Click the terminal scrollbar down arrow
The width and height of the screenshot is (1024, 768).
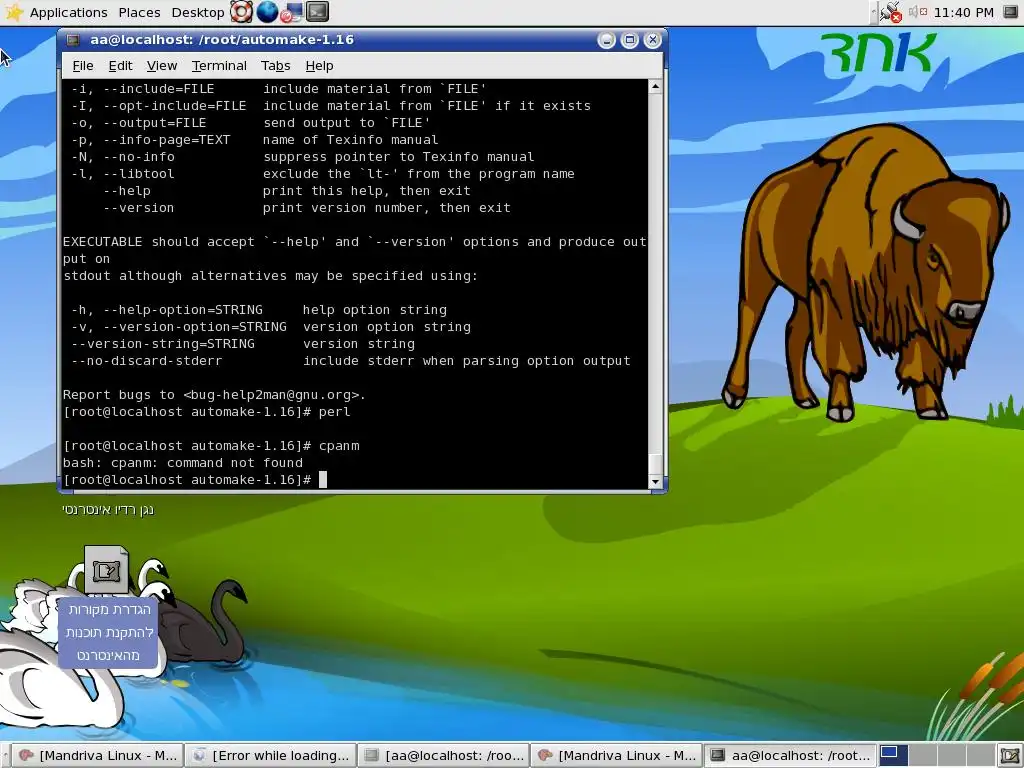pyautogui.click(x=656, y=482)
